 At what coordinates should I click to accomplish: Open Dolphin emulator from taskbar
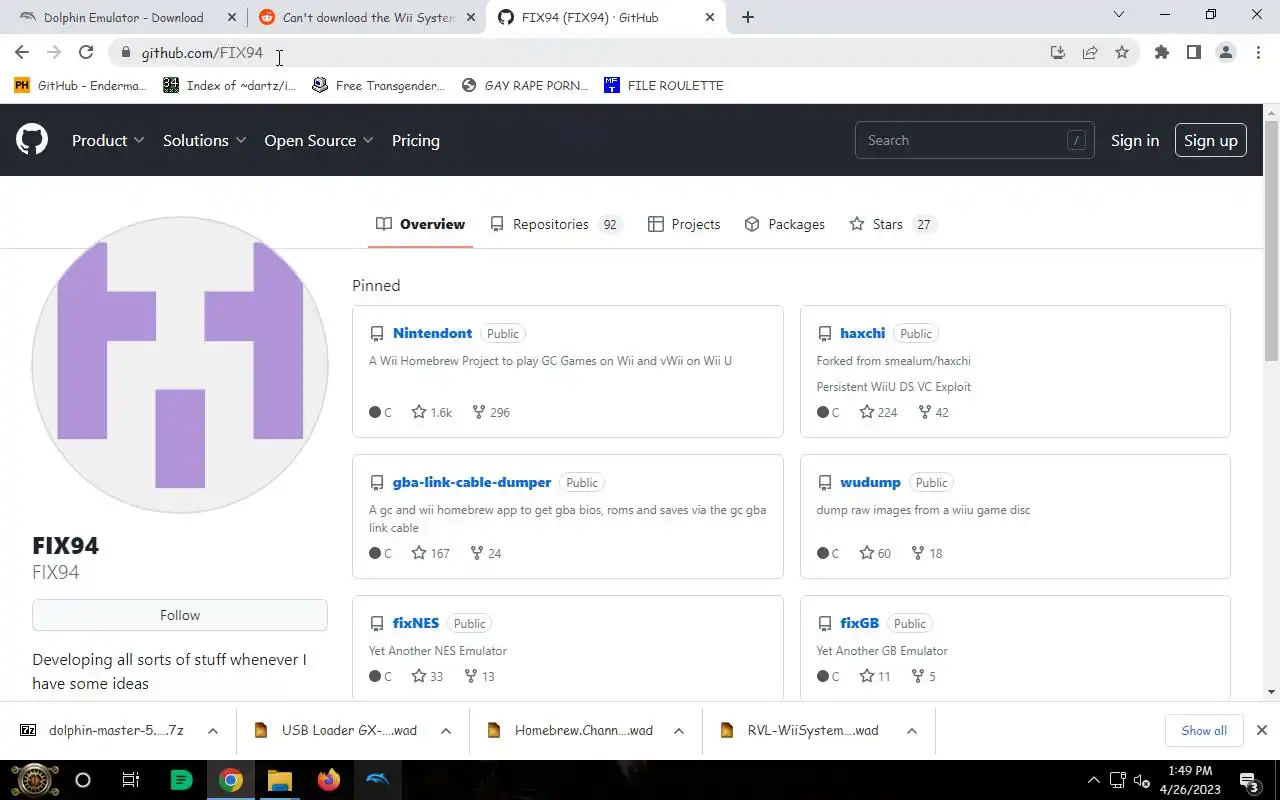(x=378, y=780)
